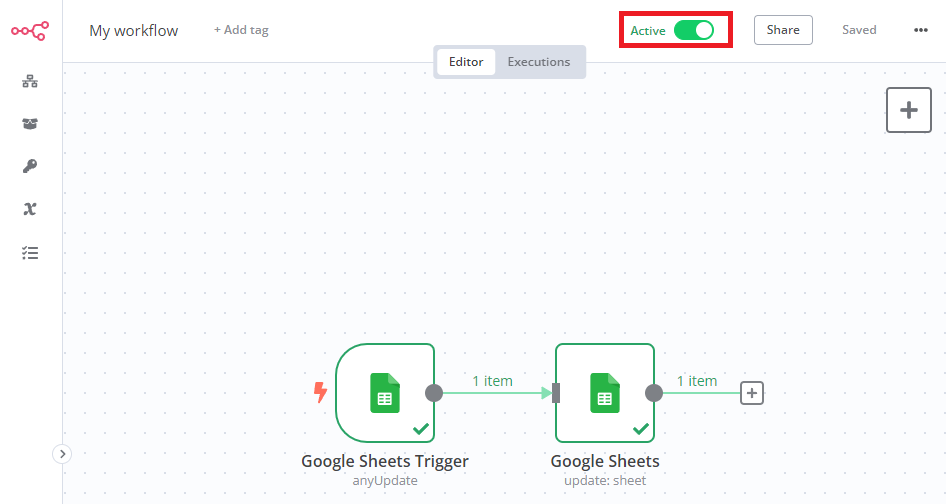Click the Google Sheets node output dot
This screenshot has height=504, width=946.
point(654,393)
